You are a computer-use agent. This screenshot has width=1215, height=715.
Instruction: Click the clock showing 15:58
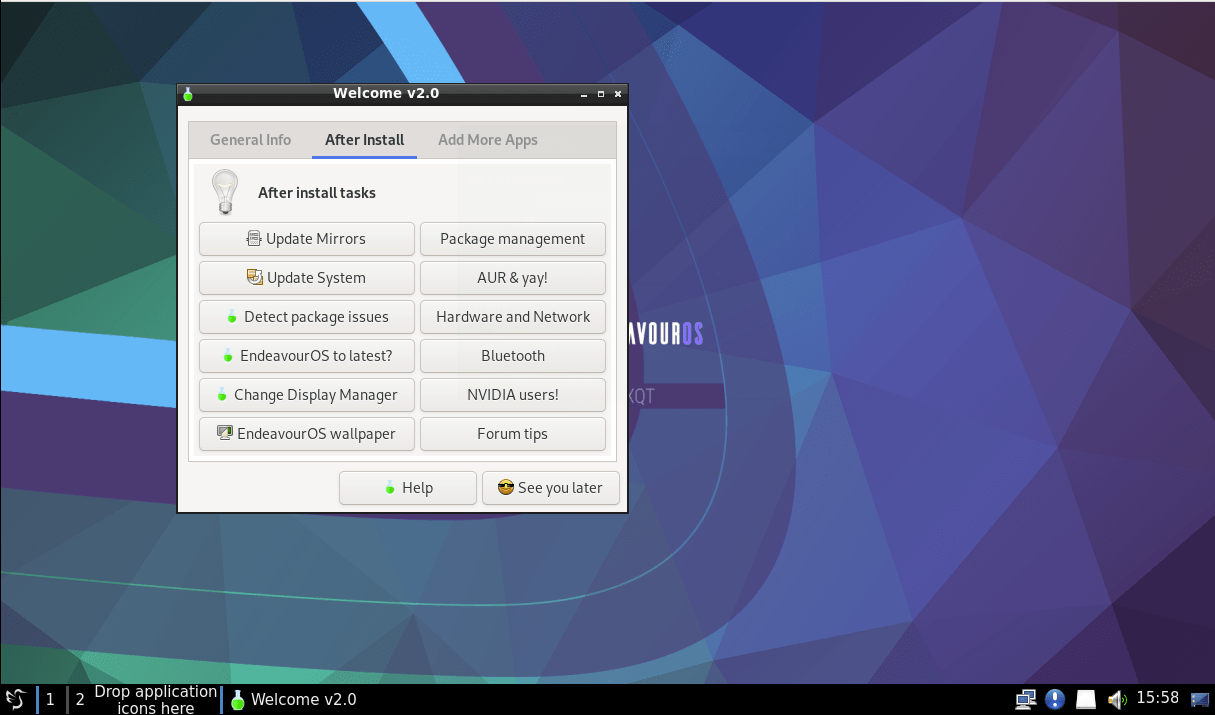(1158, 698)
